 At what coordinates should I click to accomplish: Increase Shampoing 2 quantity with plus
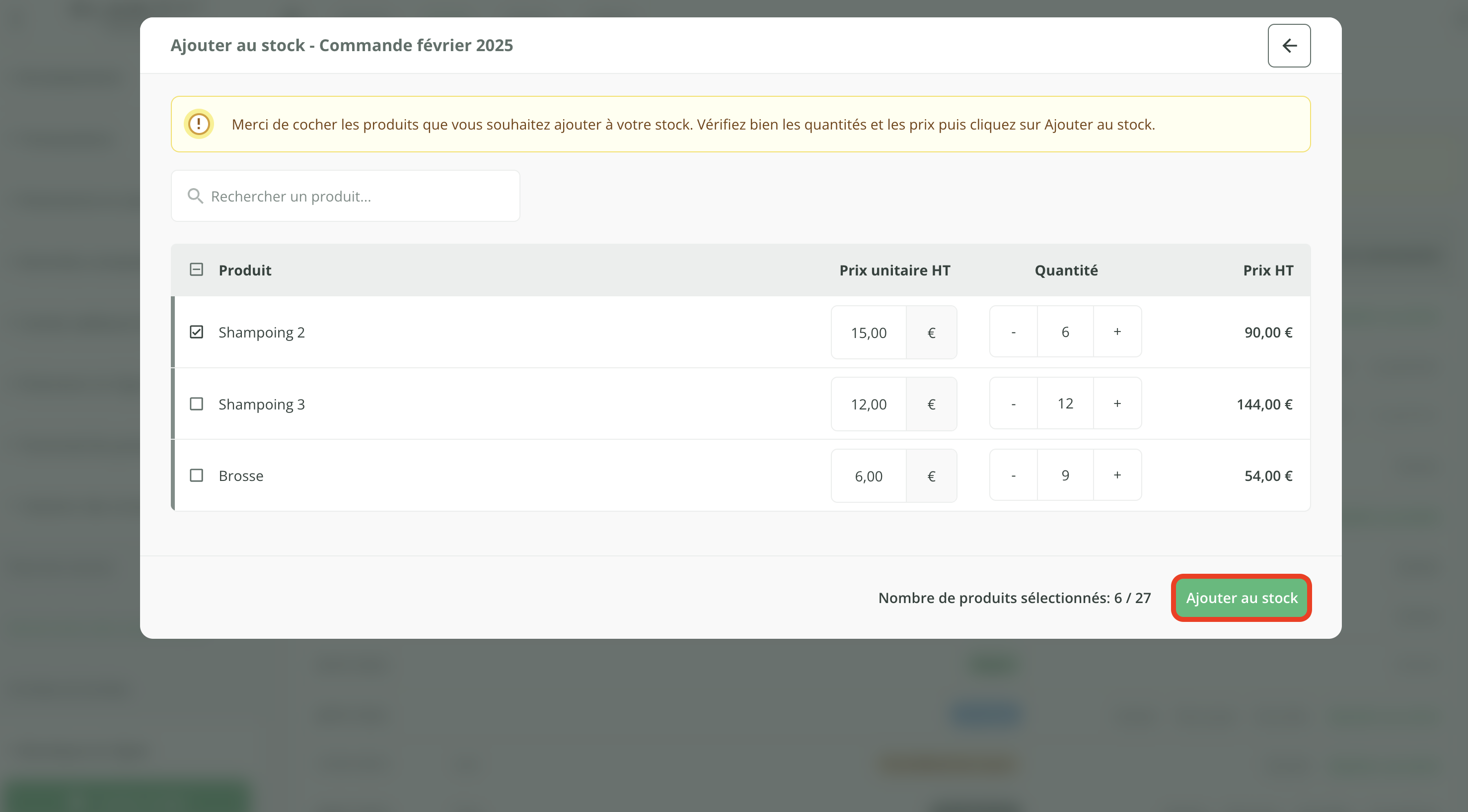click(x=1117, y=332)
